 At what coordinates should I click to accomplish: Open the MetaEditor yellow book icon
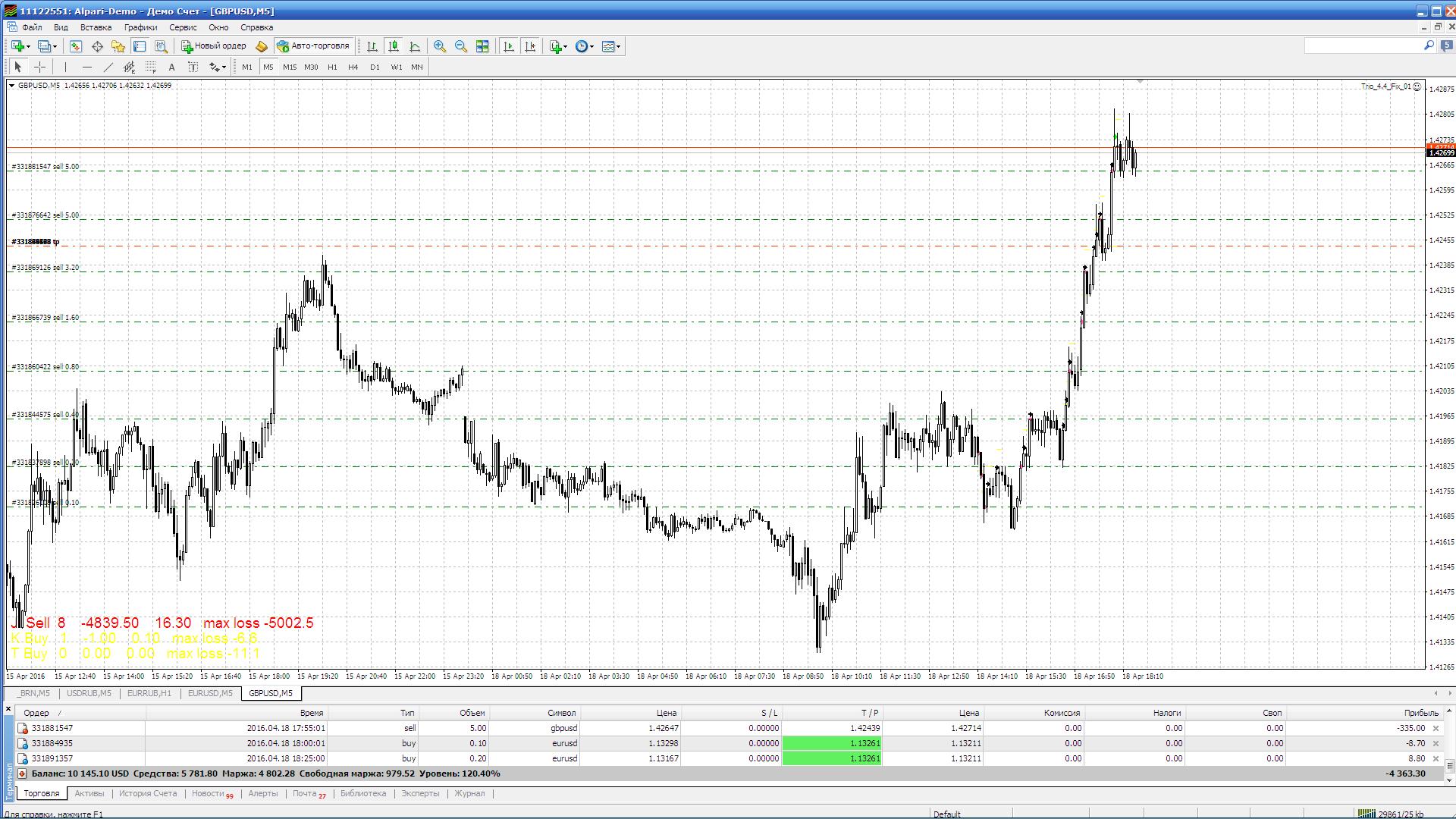point(262,46)
